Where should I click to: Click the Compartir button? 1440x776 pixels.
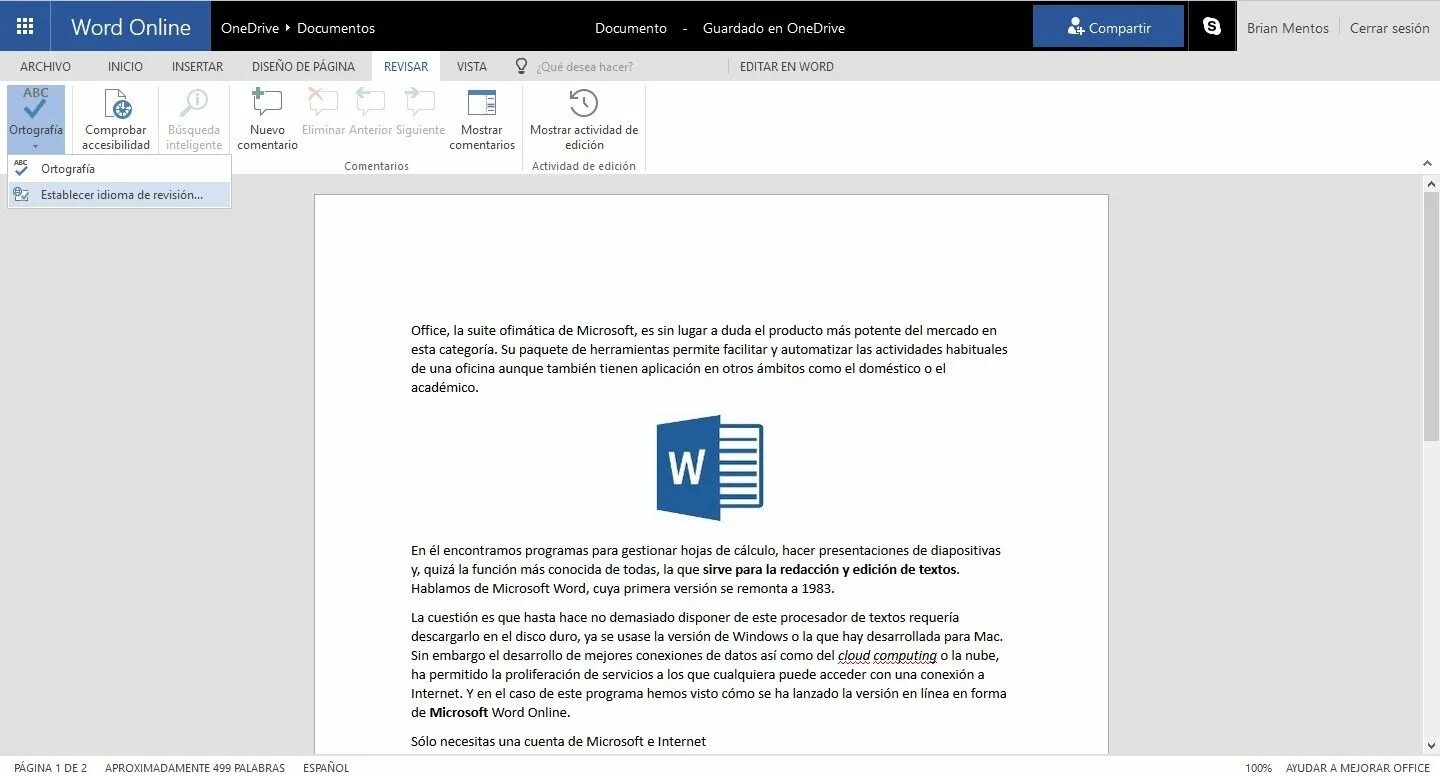click(1108, 27)
